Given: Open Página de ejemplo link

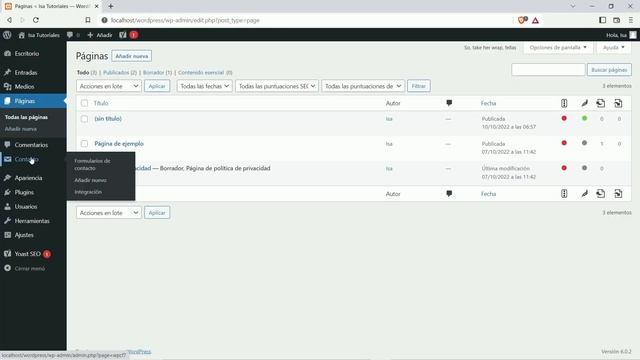Looking at the screenshot, I should [x=119, y=144].
